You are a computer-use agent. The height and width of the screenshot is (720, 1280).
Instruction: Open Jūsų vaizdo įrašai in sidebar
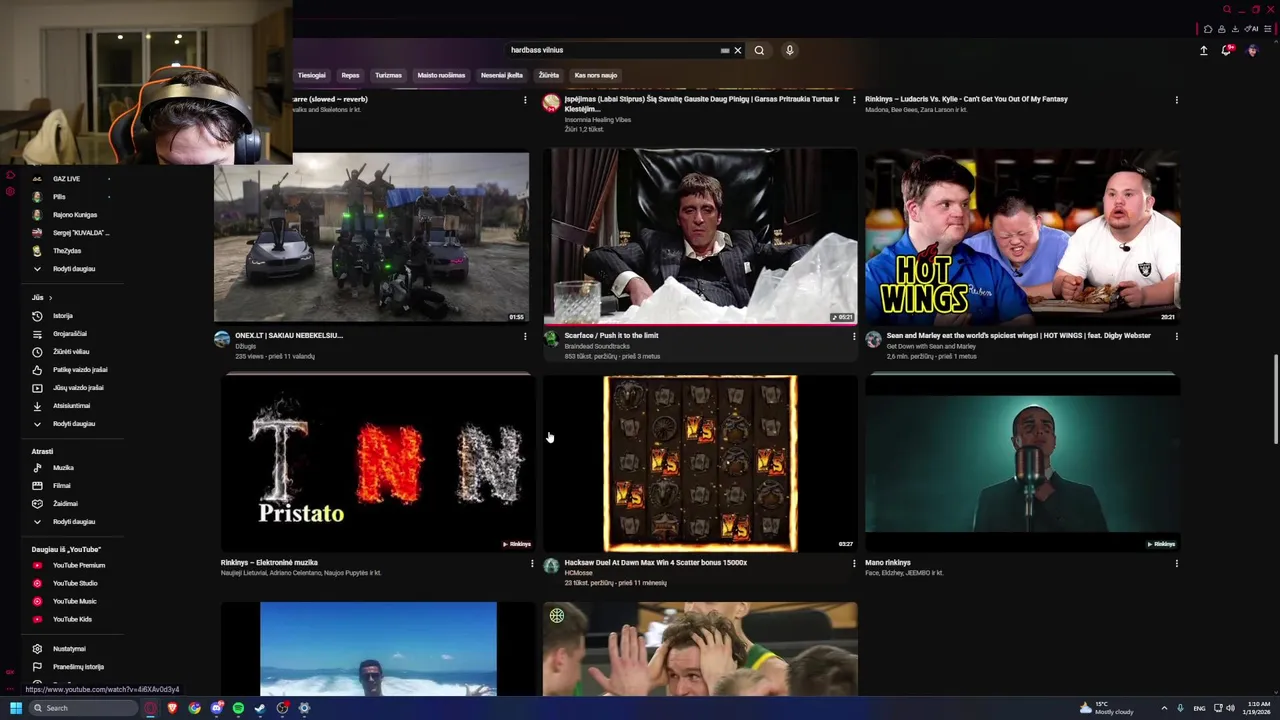click(x=70, y=388)
